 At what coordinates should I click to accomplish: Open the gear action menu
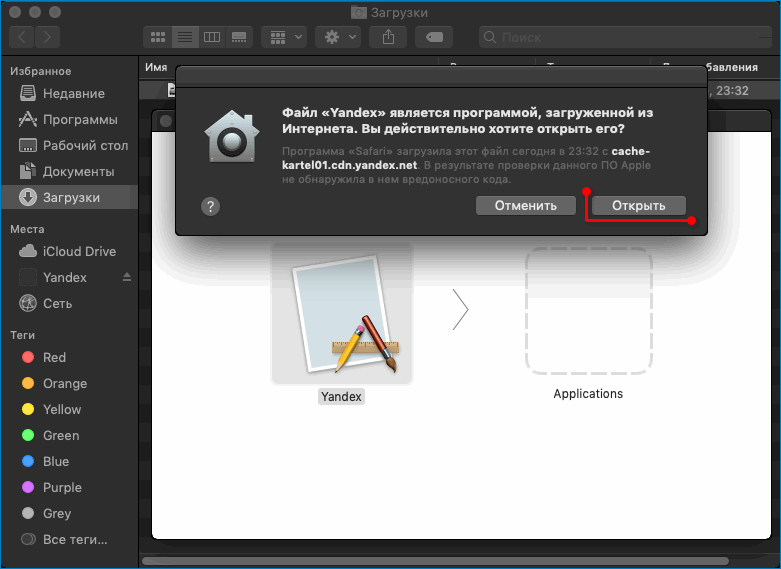tap(340, 37)
